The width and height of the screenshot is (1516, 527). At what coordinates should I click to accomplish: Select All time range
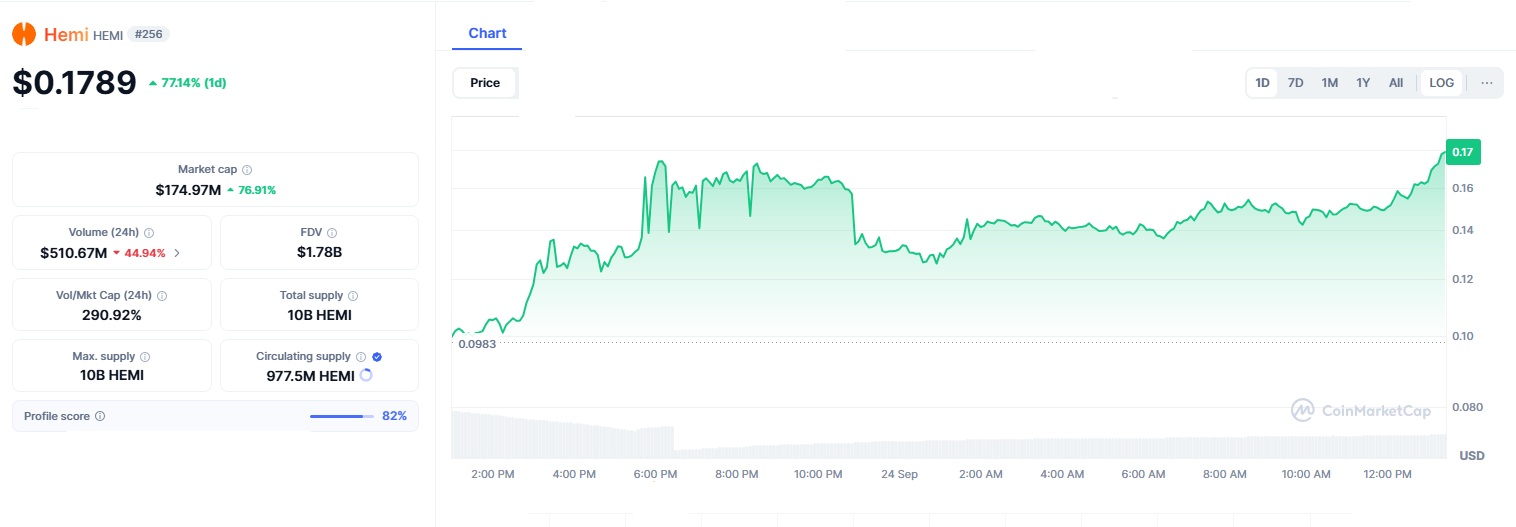point(1396,83)
